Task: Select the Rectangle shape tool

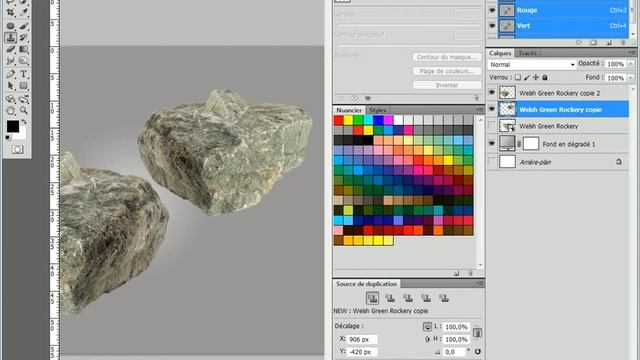Action: coord(24,86)
